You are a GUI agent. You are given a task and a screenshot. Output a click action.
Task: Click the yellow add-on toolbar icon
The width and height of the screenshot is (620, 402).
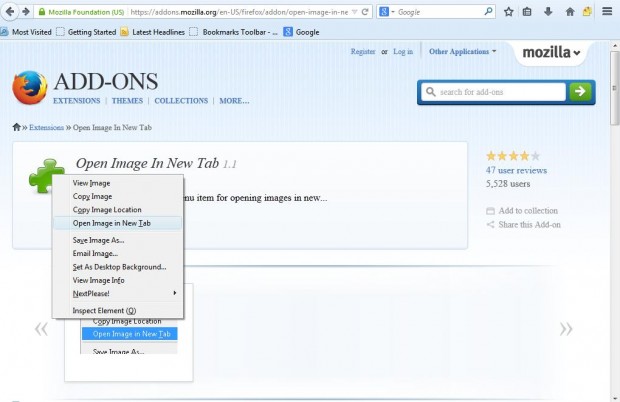(587, 11)
